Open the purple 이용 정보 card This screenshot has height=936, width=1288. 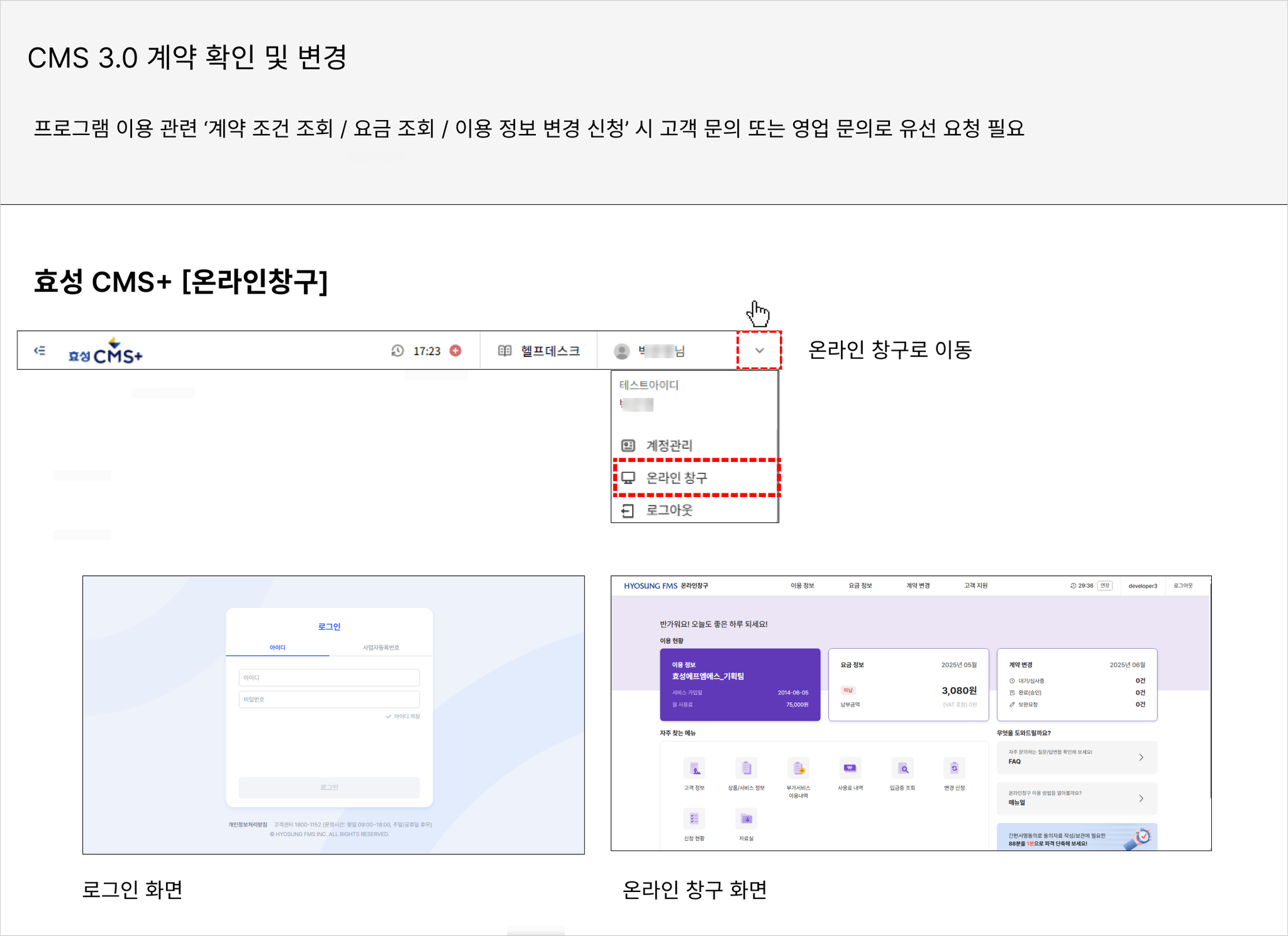(x=740, y=685)
